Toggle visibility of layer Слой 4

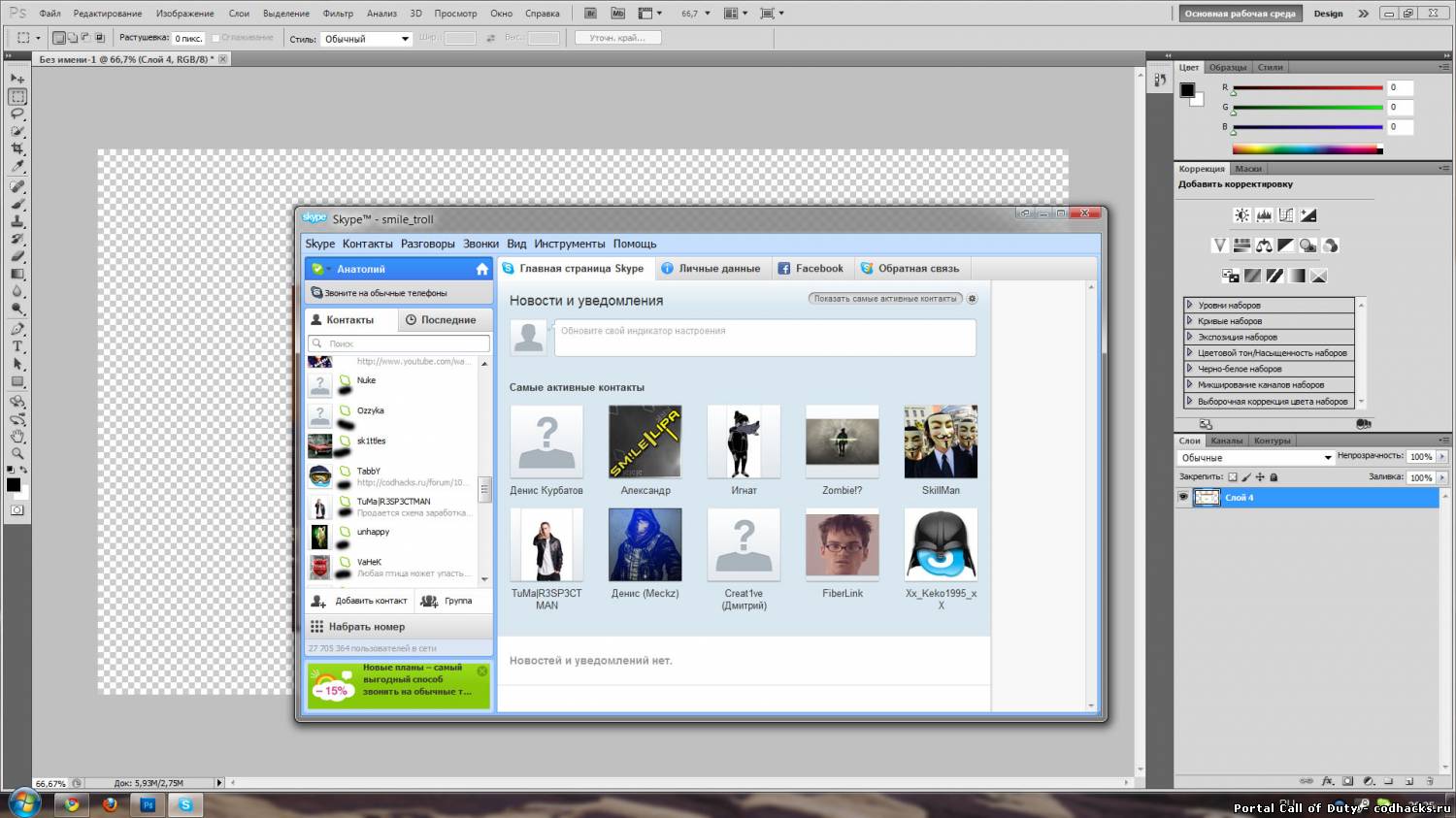(1183, 498)
